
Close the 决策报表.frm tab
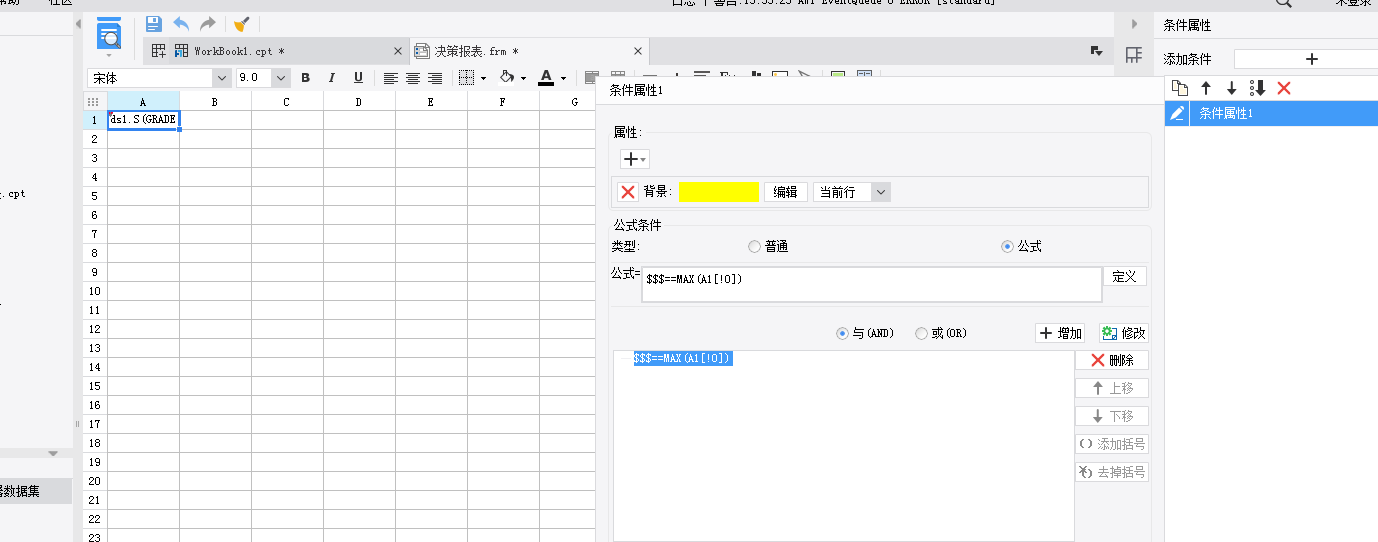tap(638, 51)
